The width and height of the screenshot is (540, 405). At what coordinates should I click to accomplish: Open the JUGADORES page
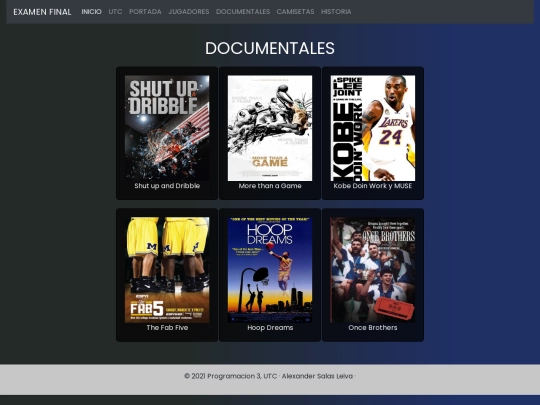189,12
